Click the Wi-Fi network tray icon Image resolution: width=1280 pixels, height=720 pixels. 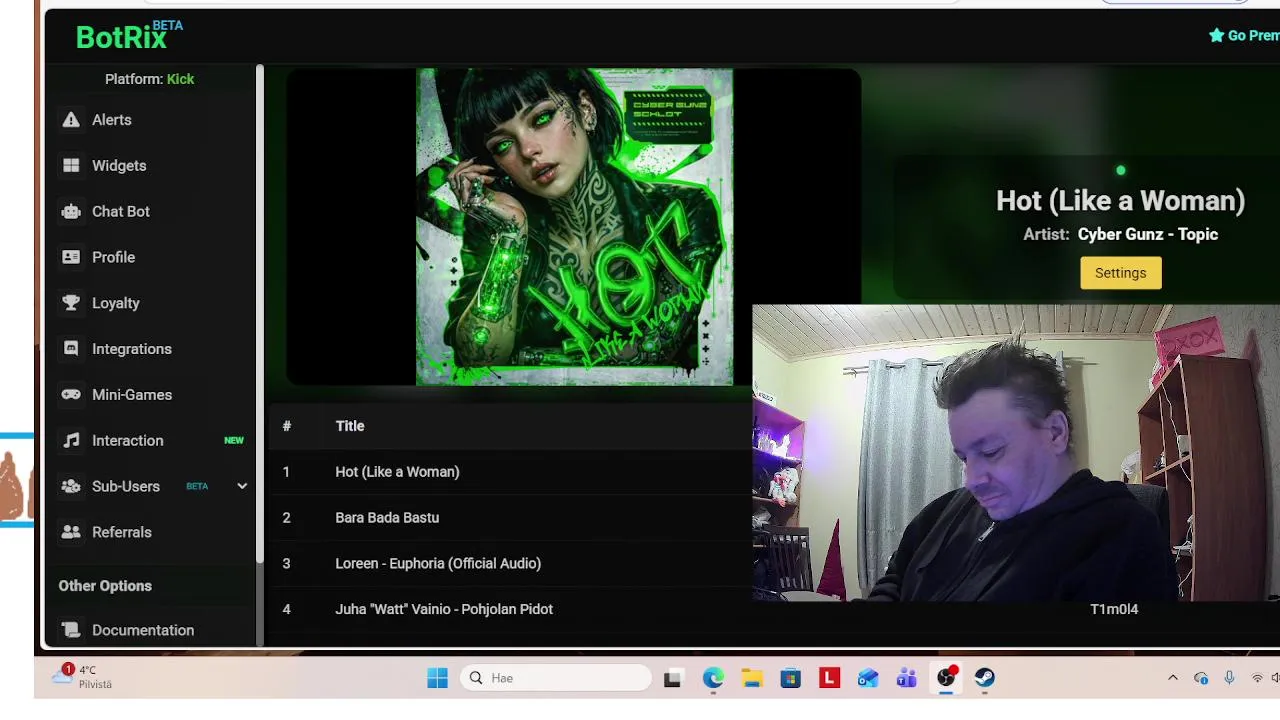point(1257,678)
